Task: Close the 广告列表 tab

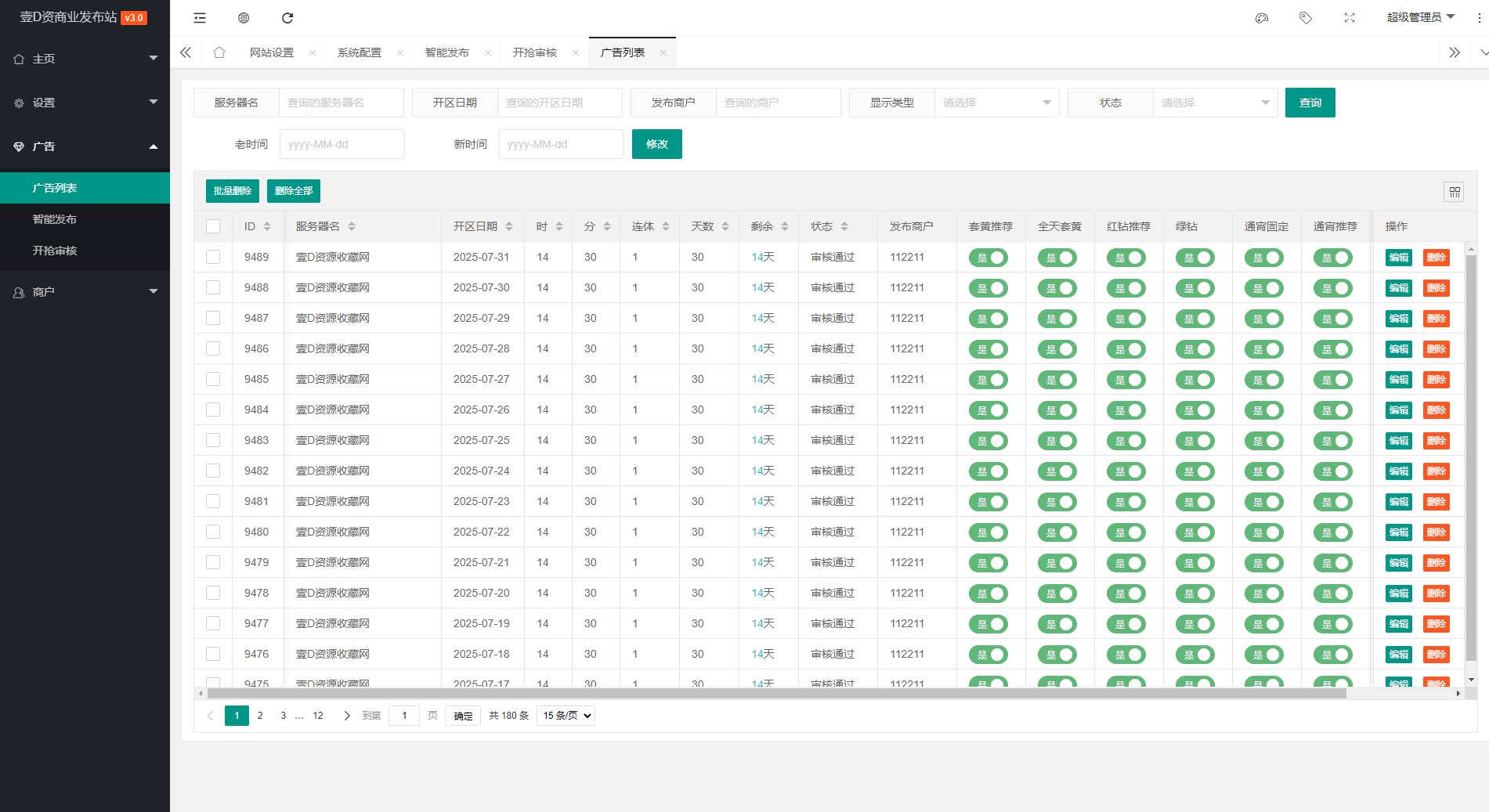Action: [663, 52]
